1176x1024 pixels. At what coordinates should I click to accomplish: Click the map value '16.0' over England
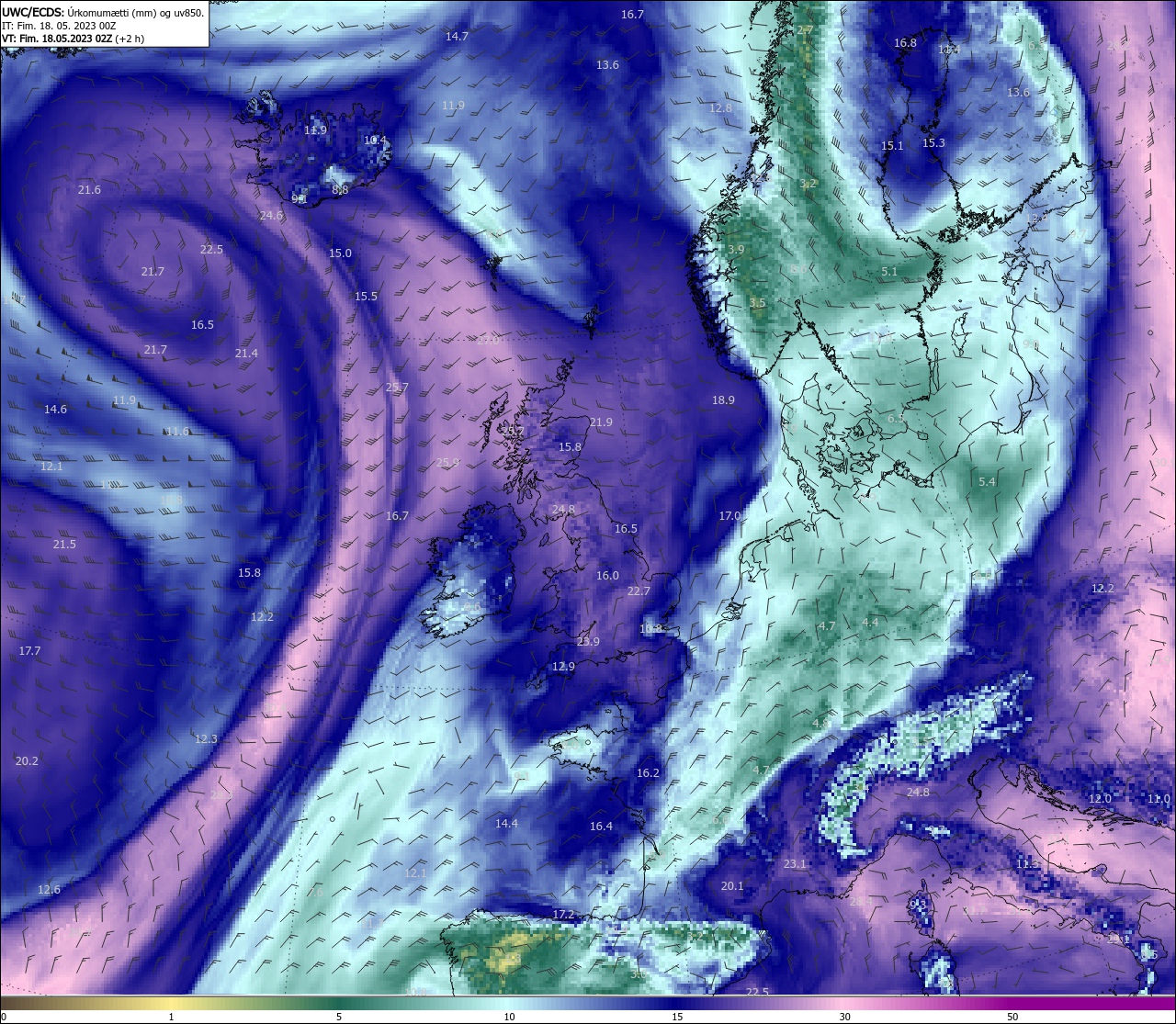pyautogui.click(x=607, y=576)
